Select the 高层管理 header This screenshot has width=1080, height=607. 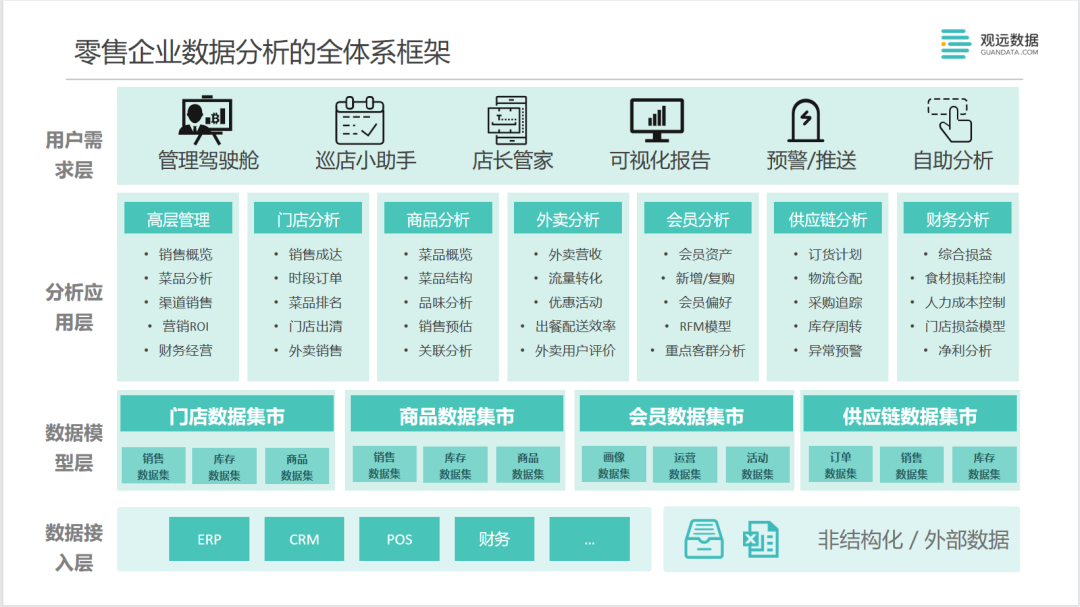coord(178,218)
